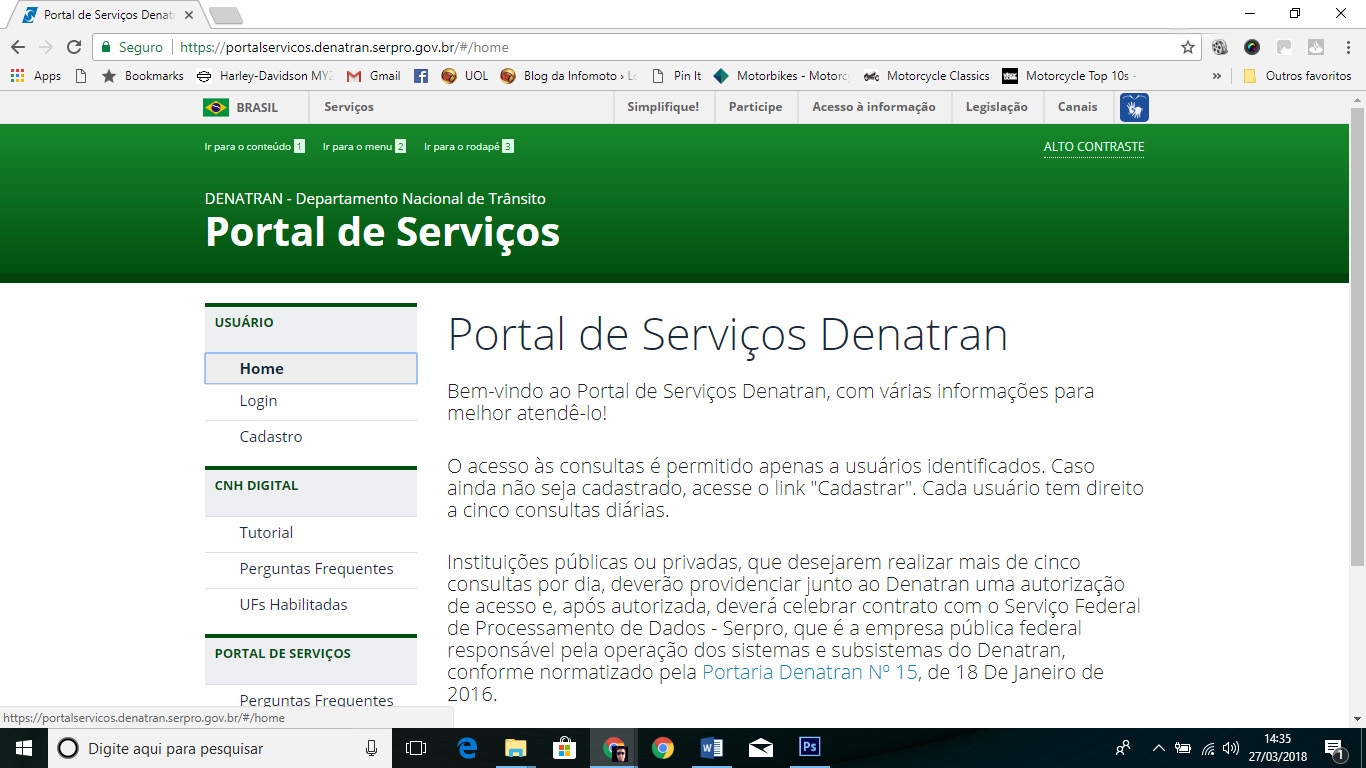The width and height of the screenshot is (1366, 768).
Task: Expand the bookmarks overflow chevron
Action: [1216, 75]
